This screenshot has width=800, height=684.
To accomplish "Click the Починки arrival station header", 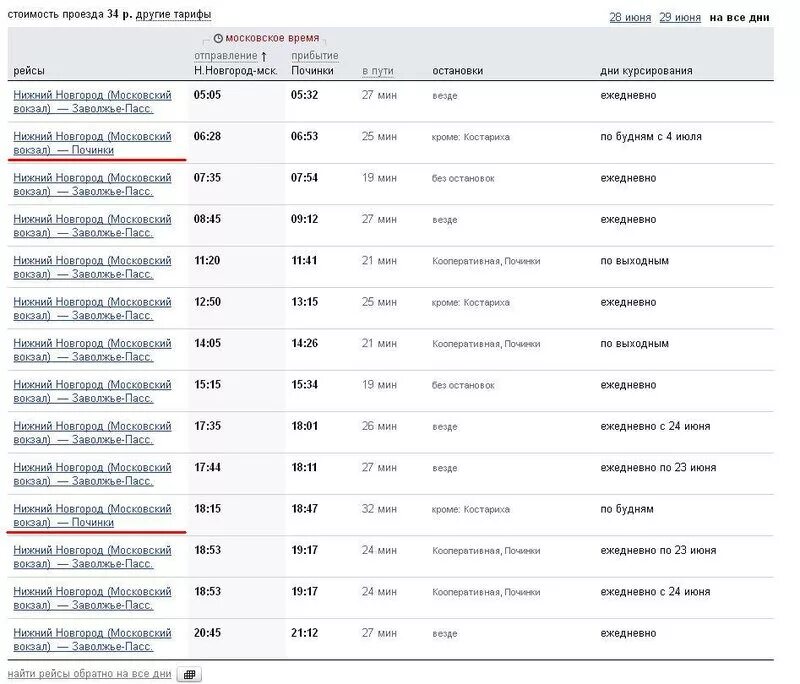I will 312,70.
